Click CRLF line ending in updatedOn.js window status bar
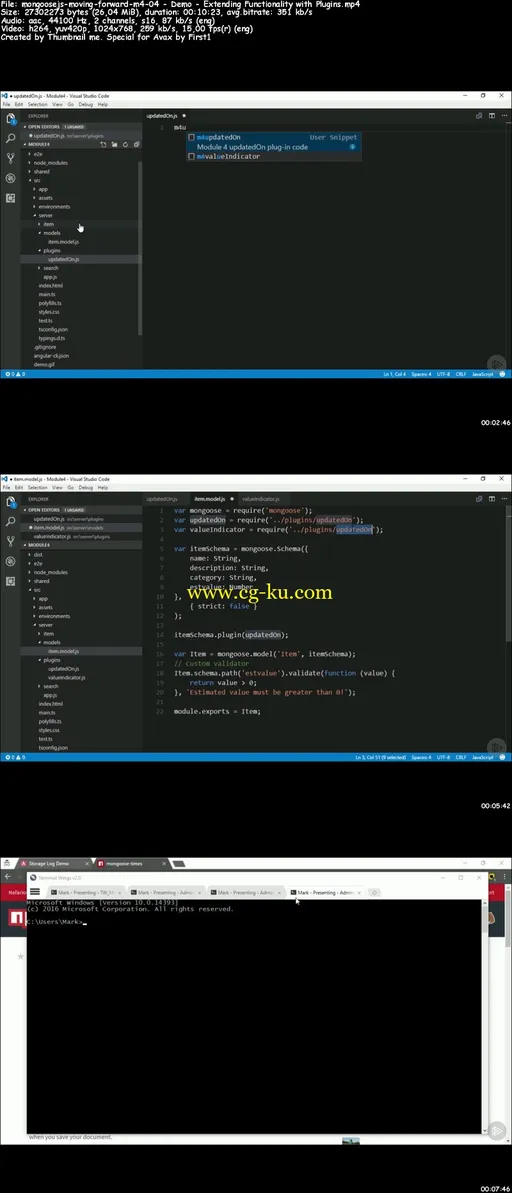 460,374
